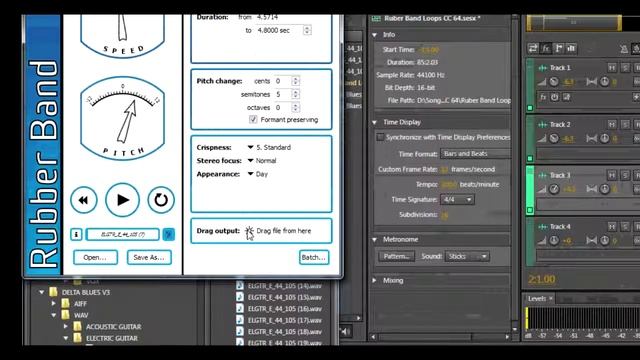
Task: Click the Save As... button
Action: pos(149,258)
